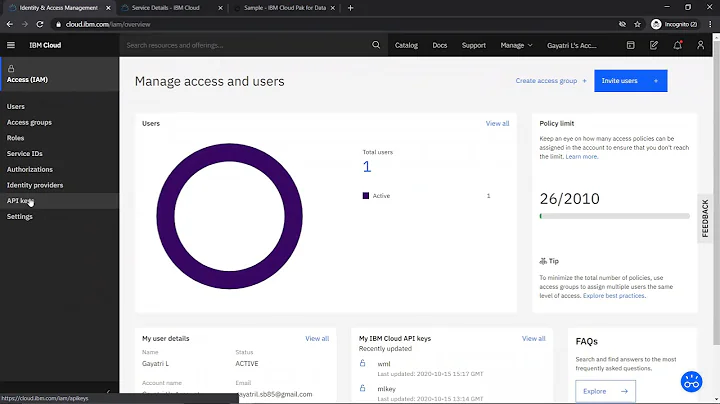
Task: Click the Explore button in FAQs
Action: click(x=605, y=391)
